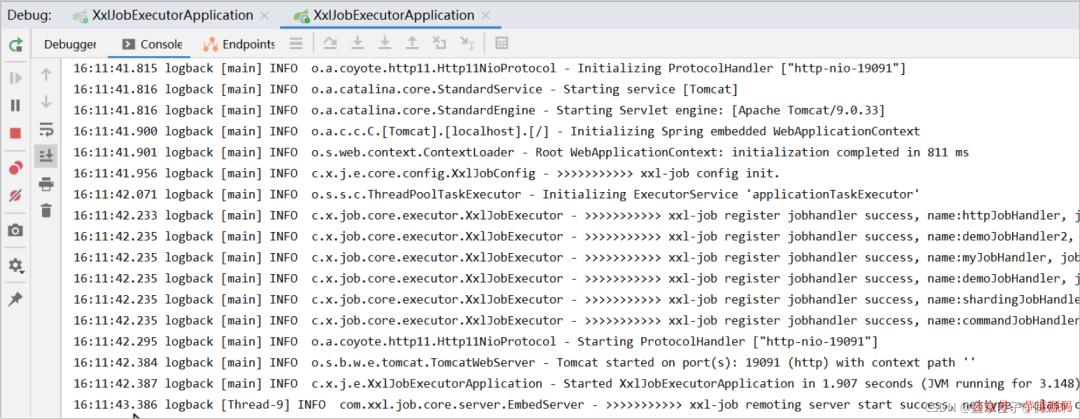This screenshot has width=1080, height=419.
Task: Toggle Mute Breakpoints icon
Action: click(16, 196)
